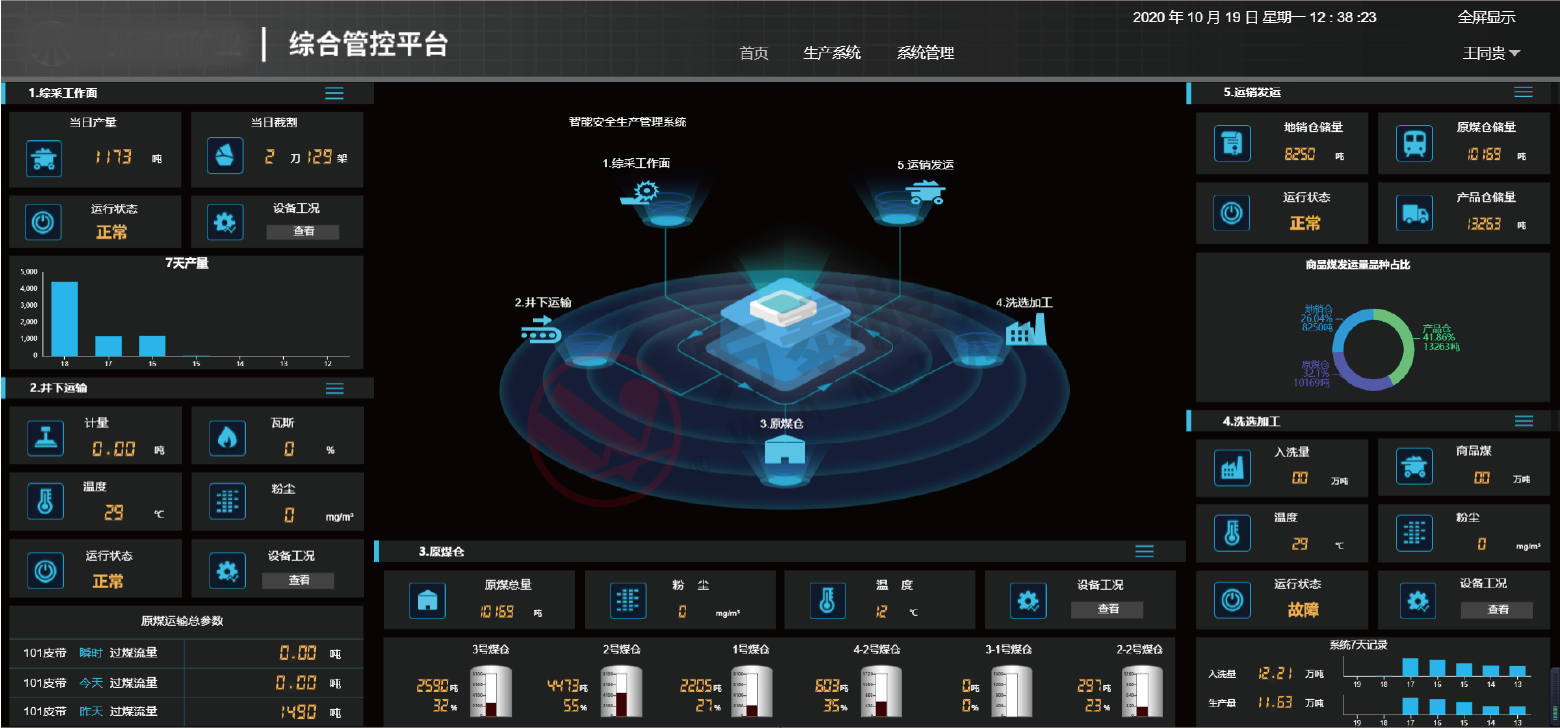Open the 生产系统 menu
Image resolution: width=1560 pixels, height=728 pixels.
click(x=831, y=53)
